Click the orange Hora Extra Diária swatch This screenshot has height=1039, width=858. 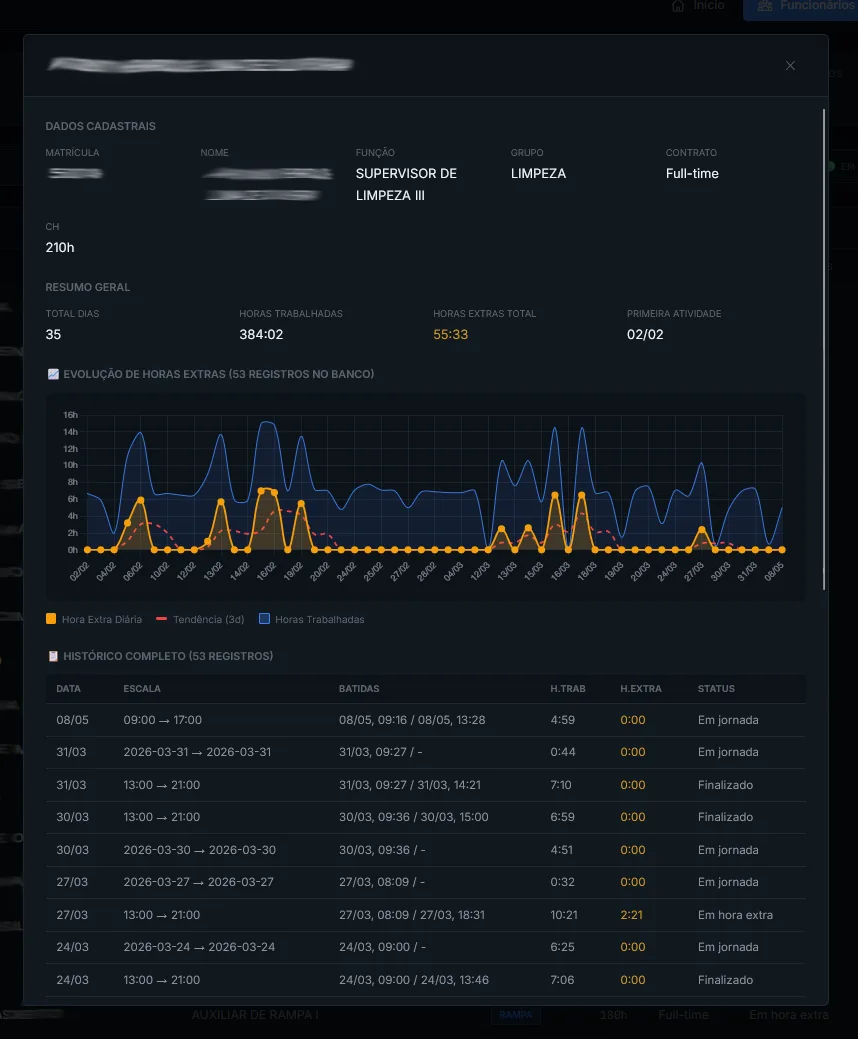[x=51, y=619]
